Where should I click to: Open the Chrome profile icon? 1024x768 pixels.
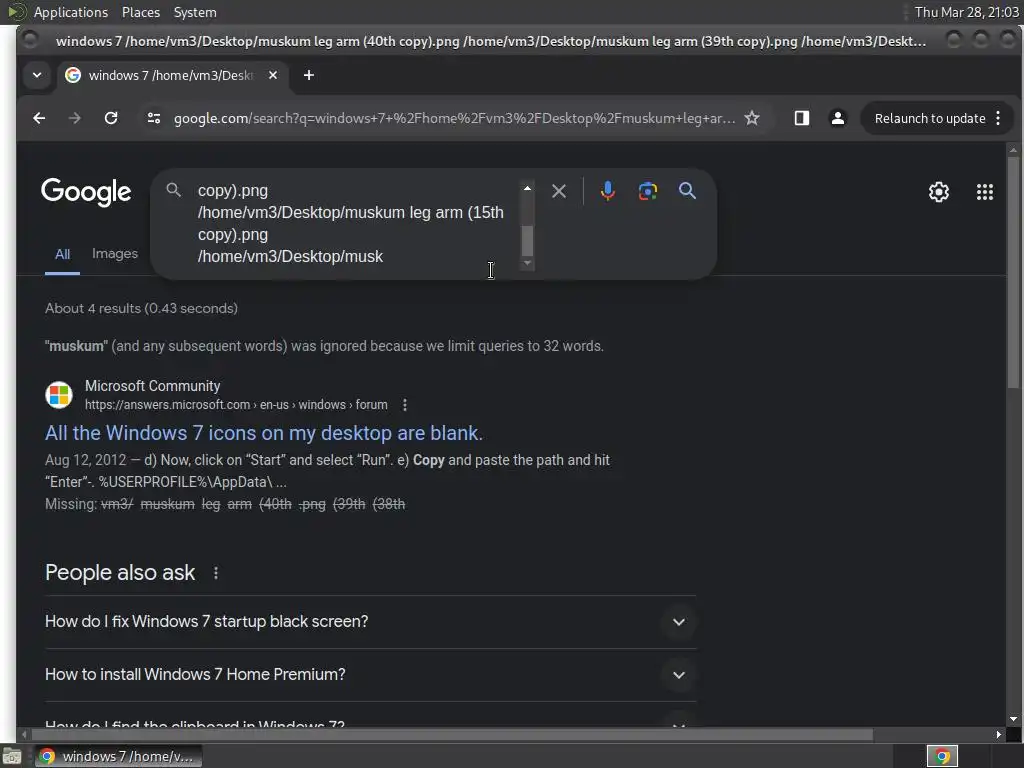837,118
